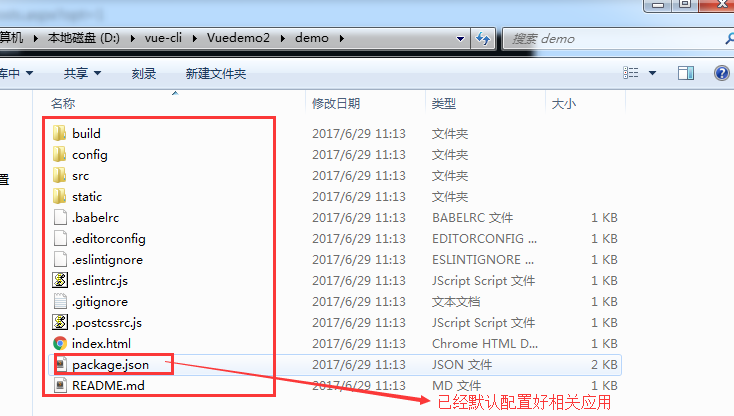Open the build folder icon
The height and width of the screenshot is (416, 734).
[59, 133]
